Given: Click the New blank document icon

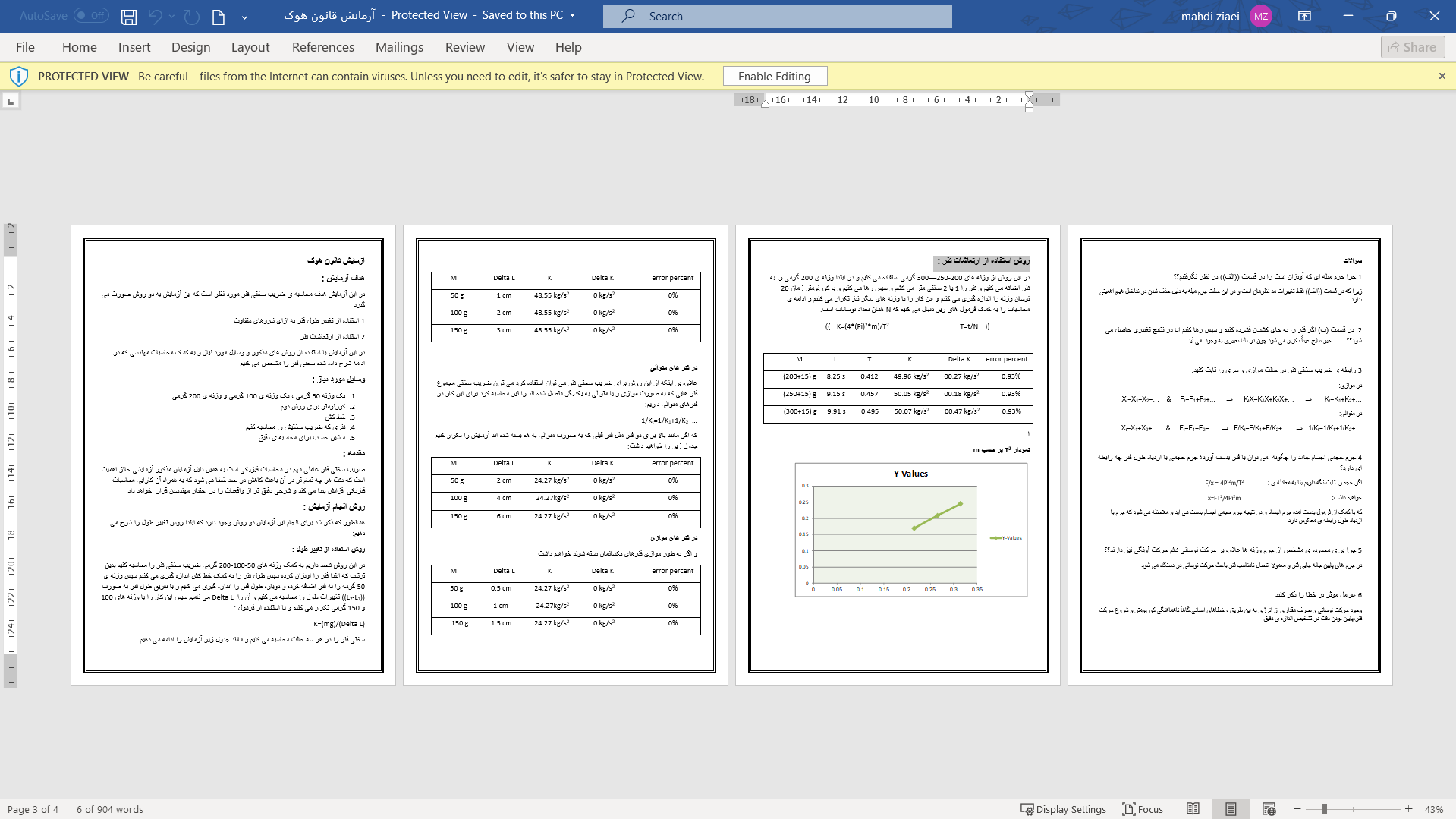Looking at the screenshot, I should point(219,16).
